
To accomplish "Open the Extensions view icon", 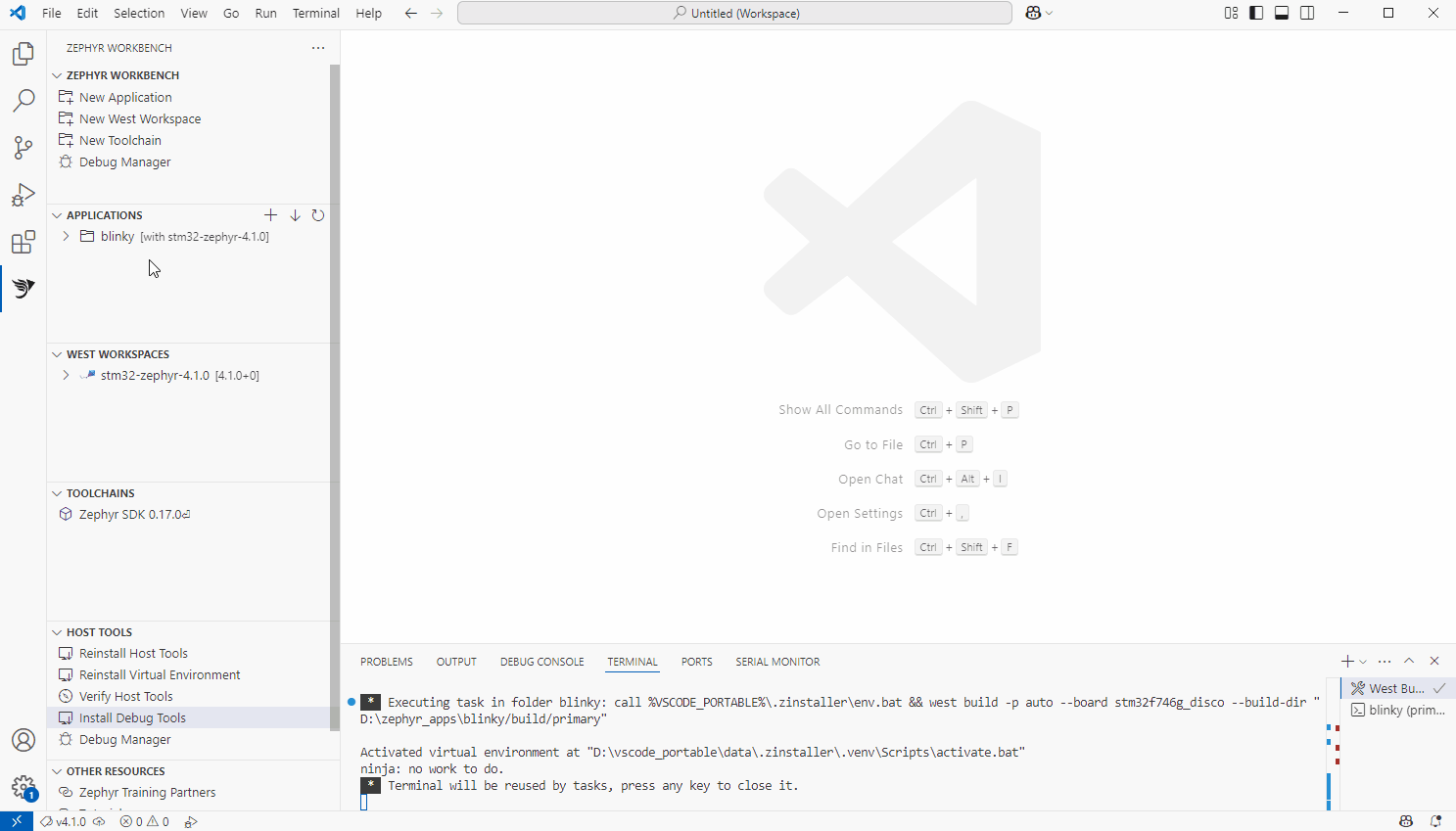I will tap(23, 242).
